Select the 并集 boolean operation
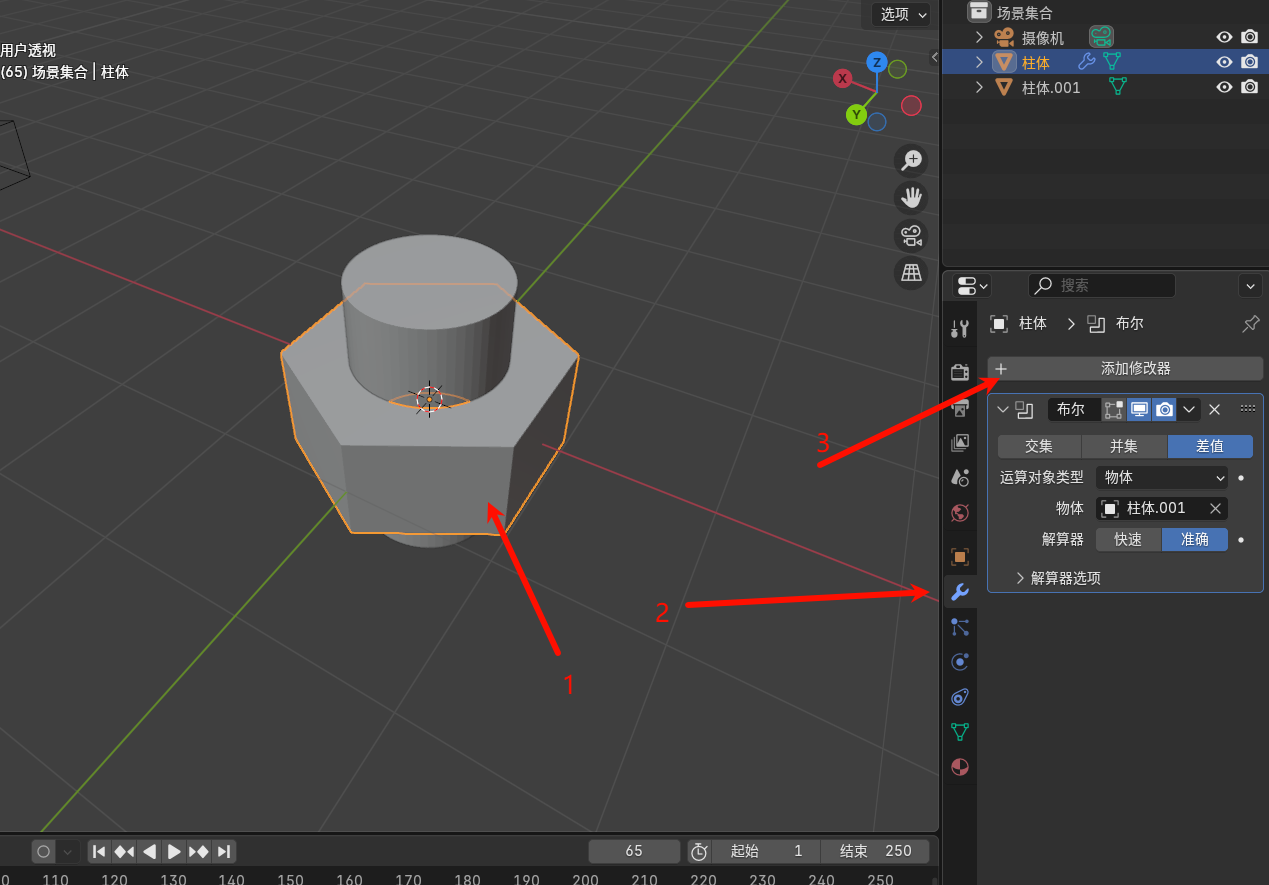The image size is (1269, 885). point(1124,447)
